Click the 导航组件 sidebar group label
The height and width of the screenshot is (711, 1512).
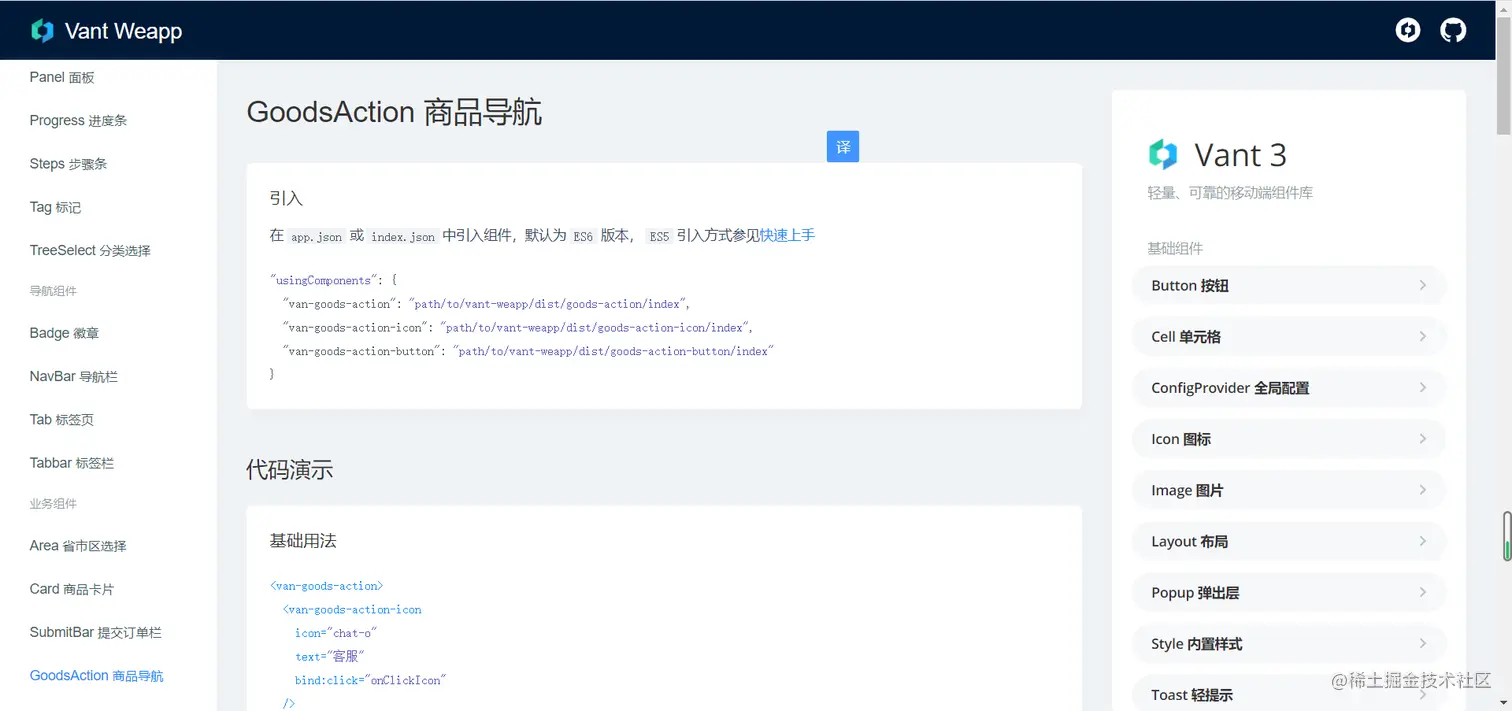(53, 291)
